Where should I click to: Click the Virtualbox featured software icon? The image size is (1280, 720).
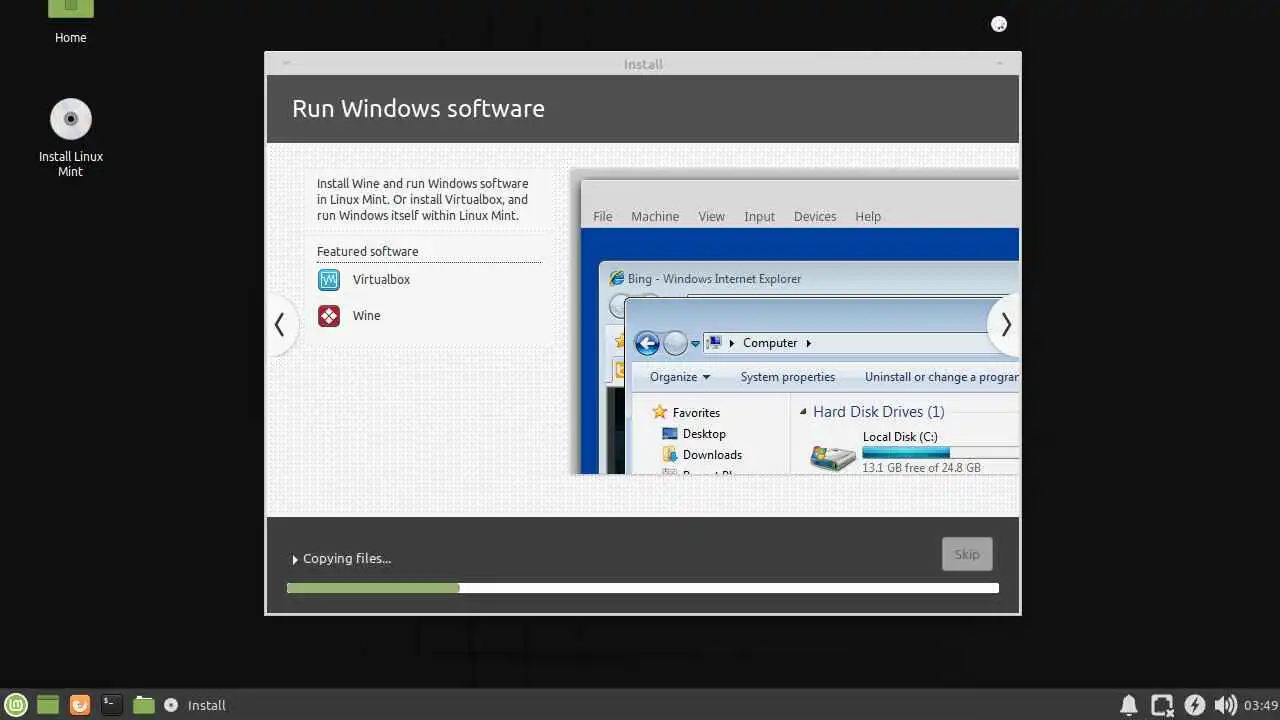pyautogui.click(x=329, y=280)
